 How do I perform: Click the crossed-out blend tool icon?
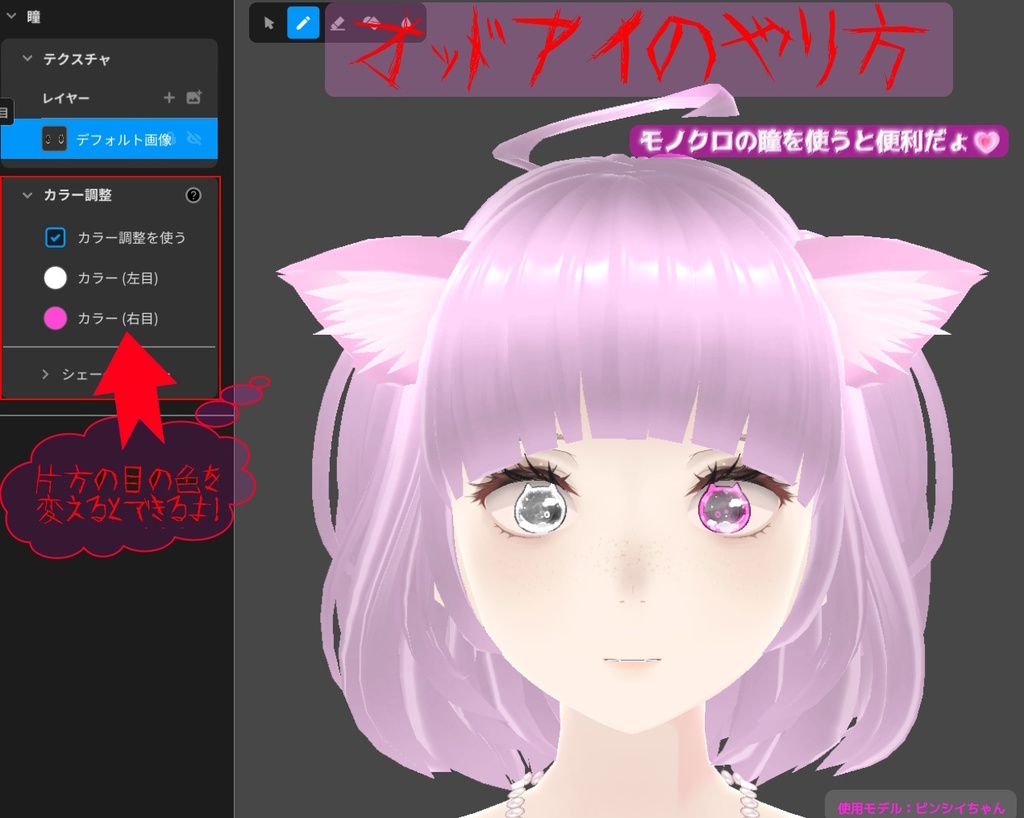(x=369, y=23)
